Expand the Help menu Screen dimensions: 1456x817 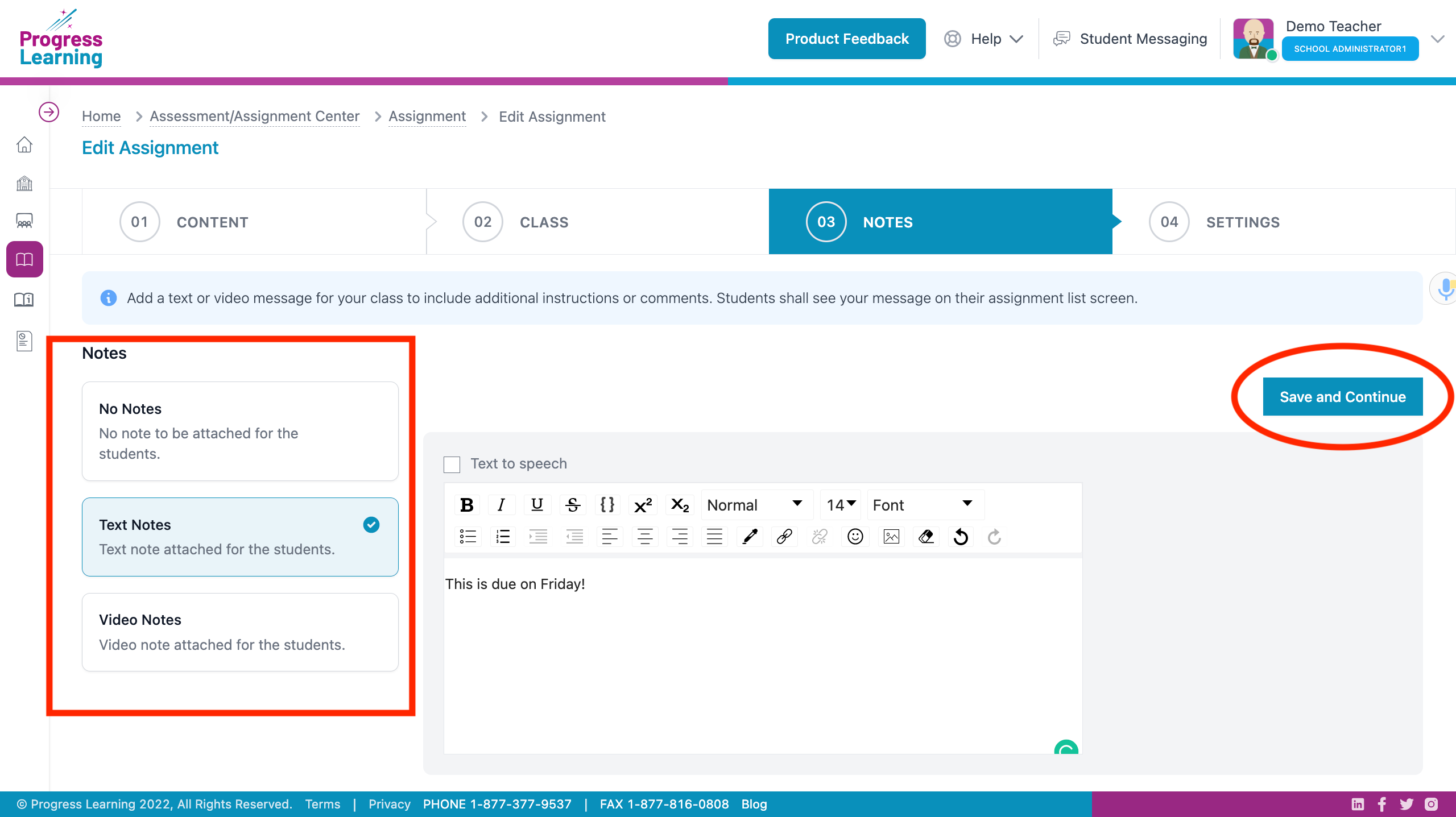984,39
